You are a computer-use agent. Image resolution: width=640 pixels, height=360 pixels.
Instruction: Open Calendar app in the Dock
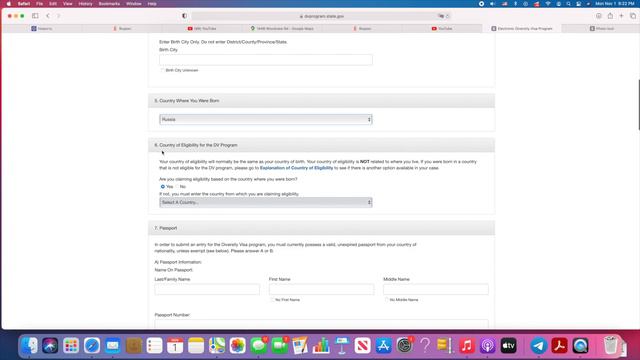coord(175,346)
